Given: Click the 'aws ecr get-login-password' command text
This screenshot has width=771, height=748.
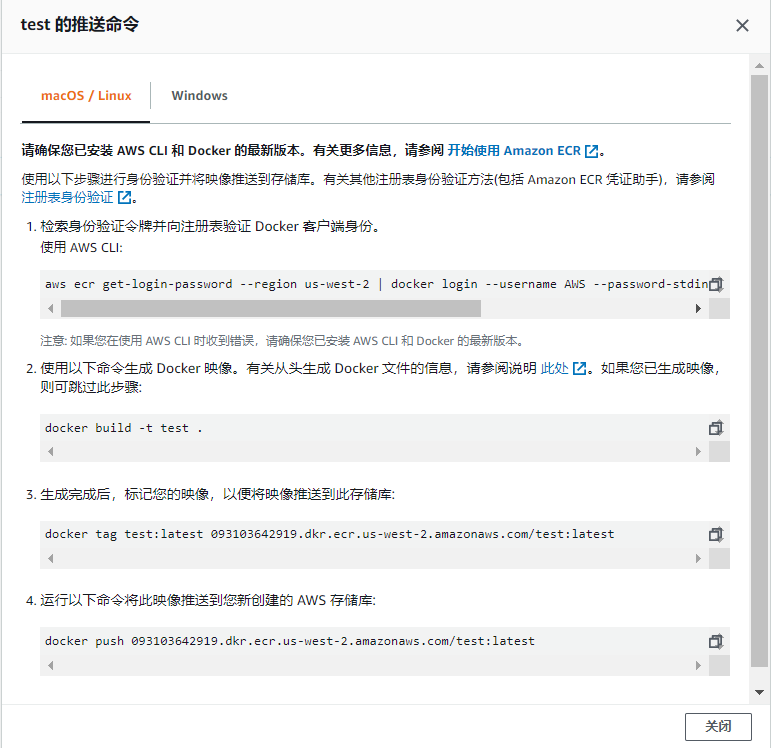Looking at the screenshot, I should [377, 284].
